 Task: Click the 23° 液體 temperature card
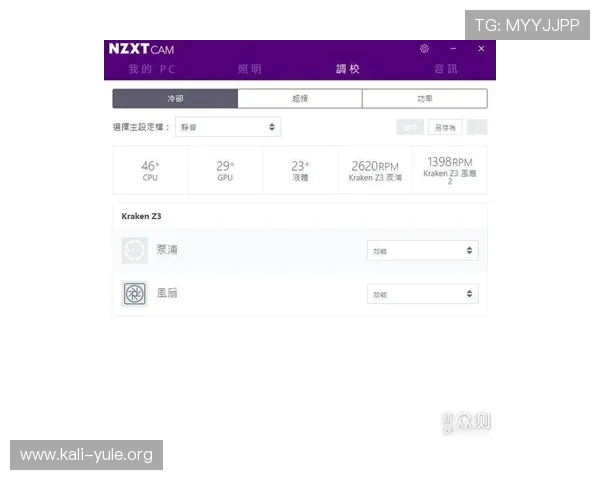(300, 170)
